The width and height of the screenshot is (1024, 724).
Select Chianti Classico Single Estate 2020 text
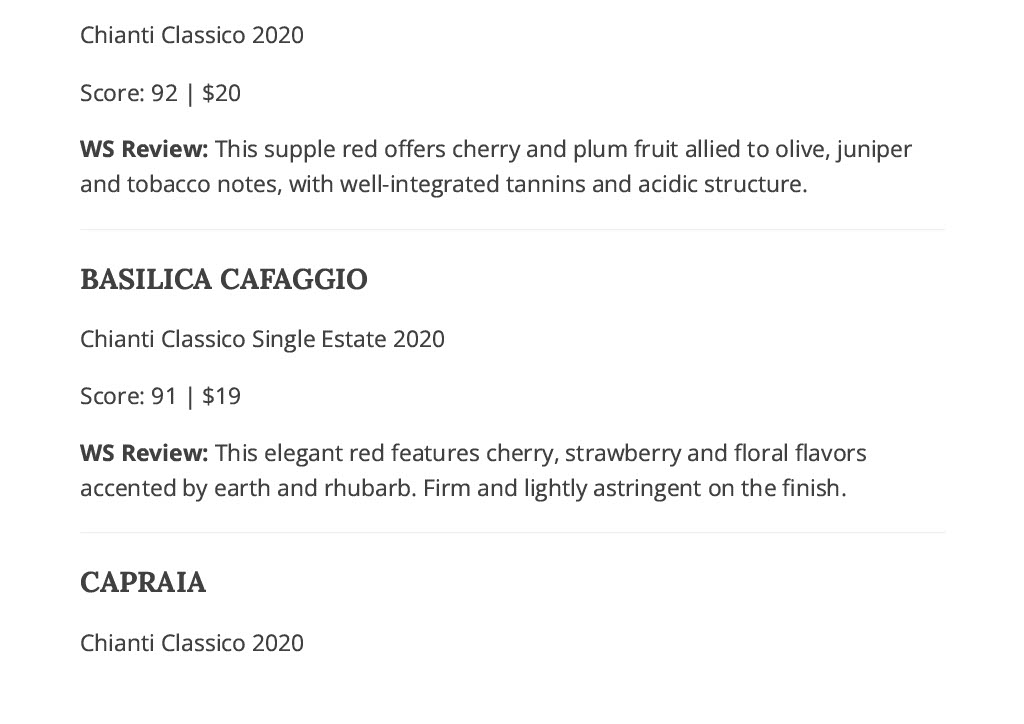(x=262, y=339)
